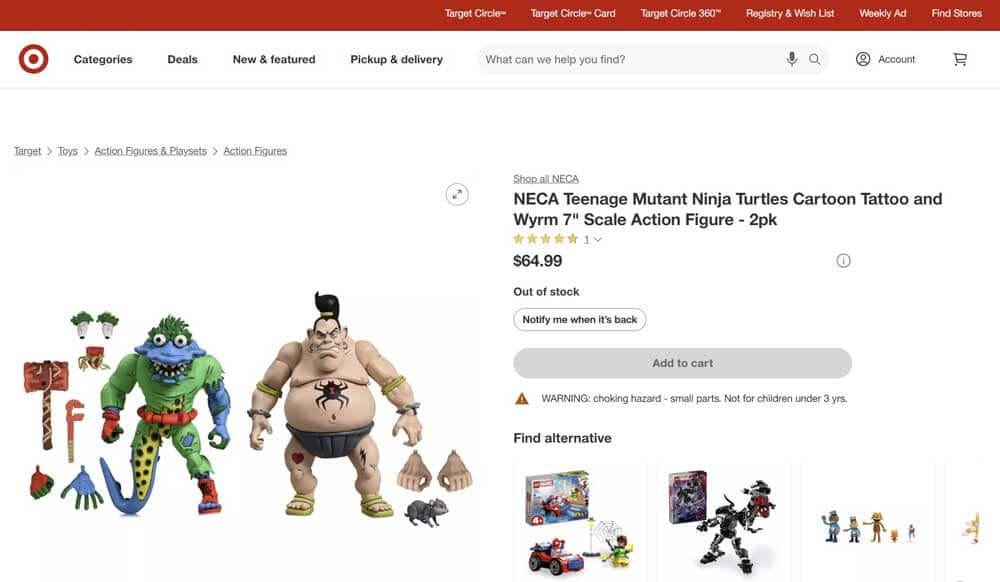Open the Shop all NECA link
1000x582 pixels.
(545, 178)
